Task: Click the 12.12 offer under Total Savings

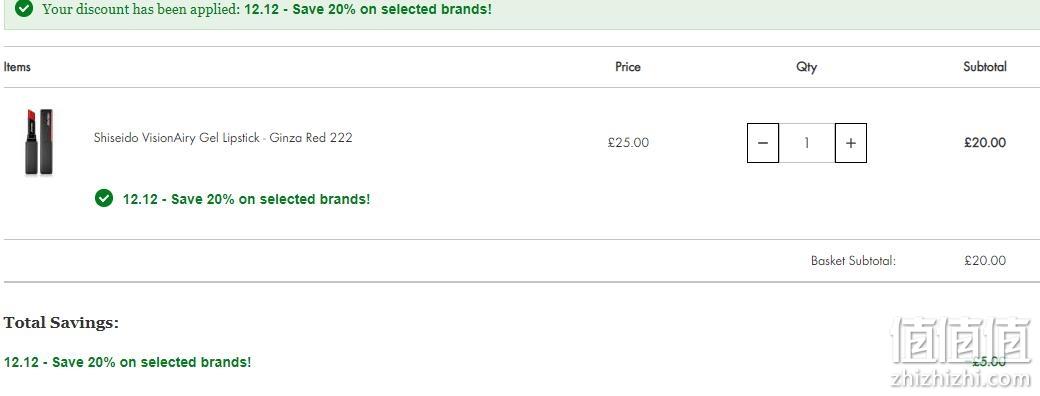Action: 127,362
